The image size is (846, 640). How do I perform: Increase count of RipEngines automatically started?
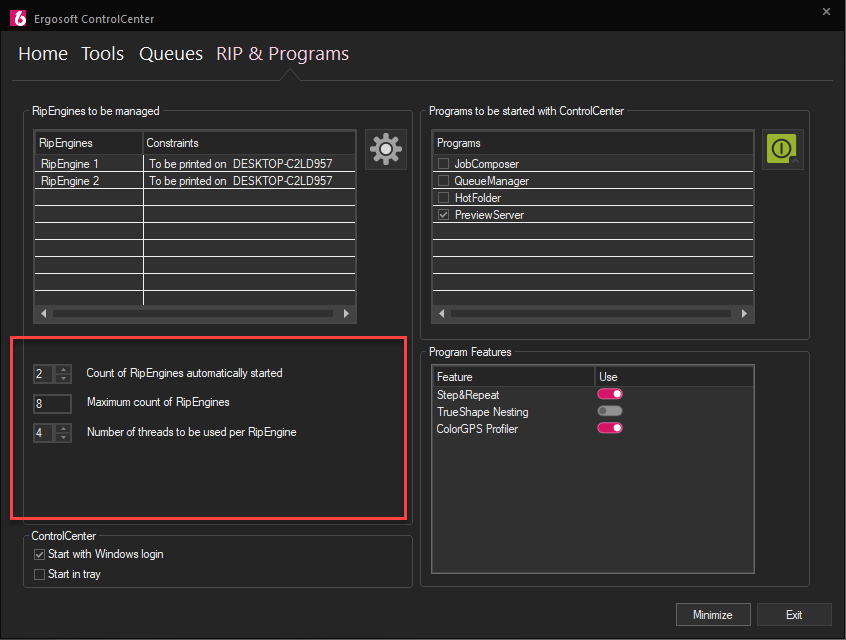click(64, 369)
